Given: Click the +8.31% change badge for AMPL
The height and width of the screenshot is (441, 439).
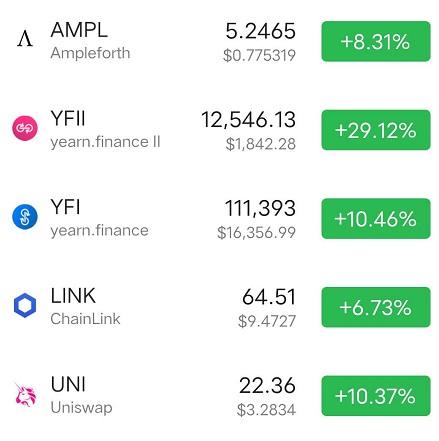Looking at the screenshot, I should pos(376,41).
